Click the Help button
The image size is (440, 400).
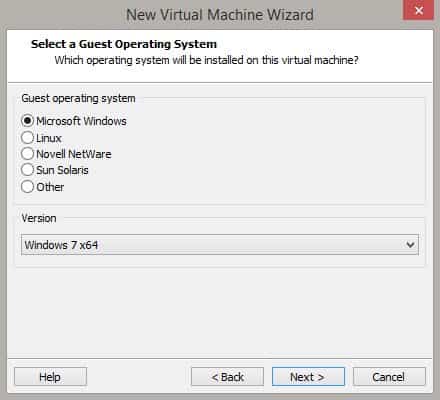point(50,377)
